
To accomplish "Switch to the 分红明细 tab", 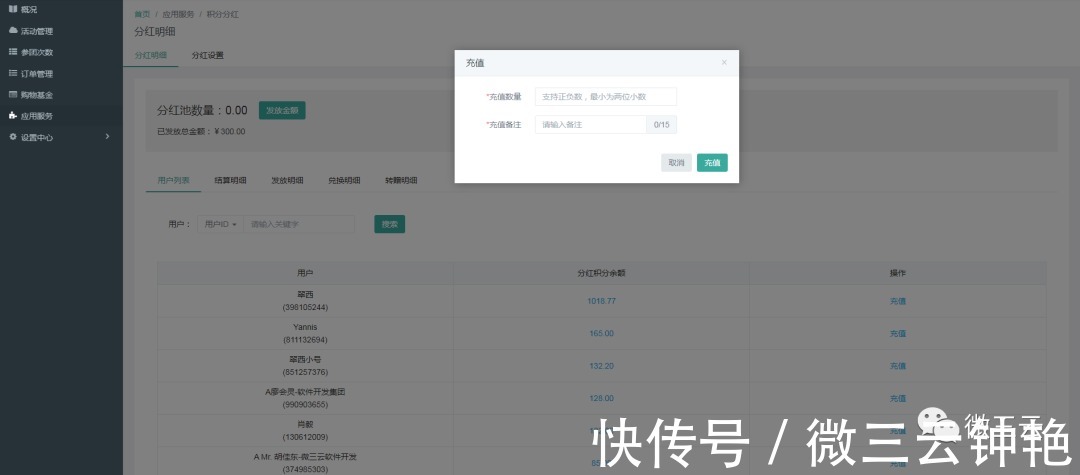I will tap(150, 55).
